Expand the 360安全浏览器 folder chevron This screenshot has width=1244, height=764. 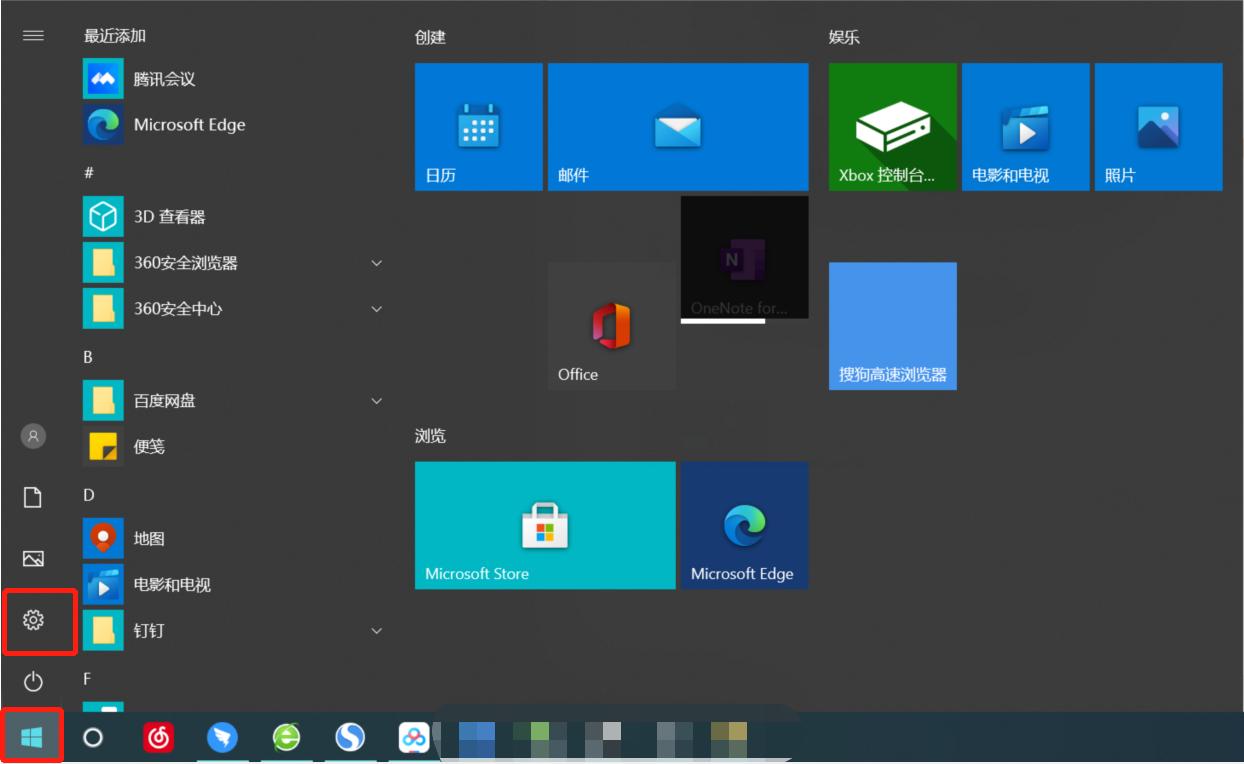[377, 263]
